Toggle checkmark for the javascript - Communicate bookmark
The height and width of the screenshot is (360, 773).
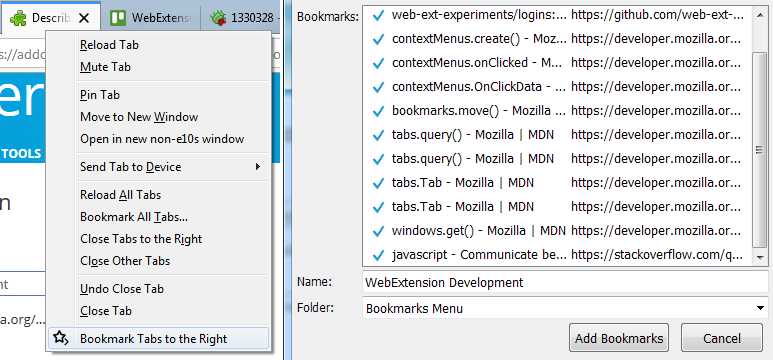click(x=379, y=255)
